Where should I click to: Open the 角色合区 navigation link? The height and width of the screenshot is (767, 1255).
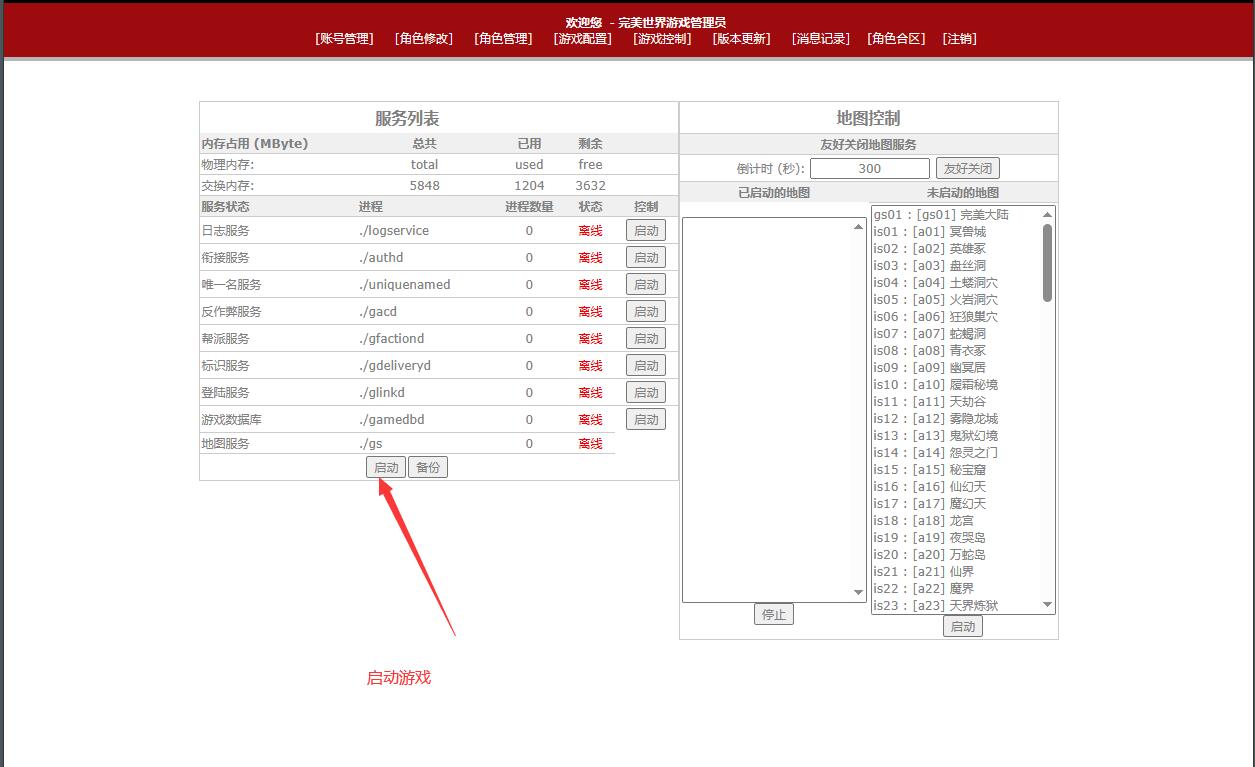pyautogui.click(x=896, y=39)
